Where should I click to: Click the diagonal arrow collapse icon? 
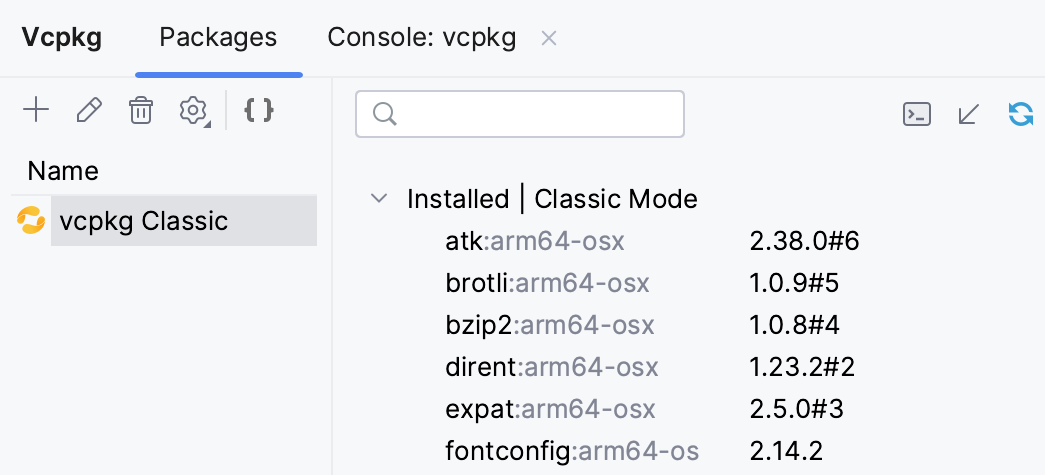pos(968,114)
